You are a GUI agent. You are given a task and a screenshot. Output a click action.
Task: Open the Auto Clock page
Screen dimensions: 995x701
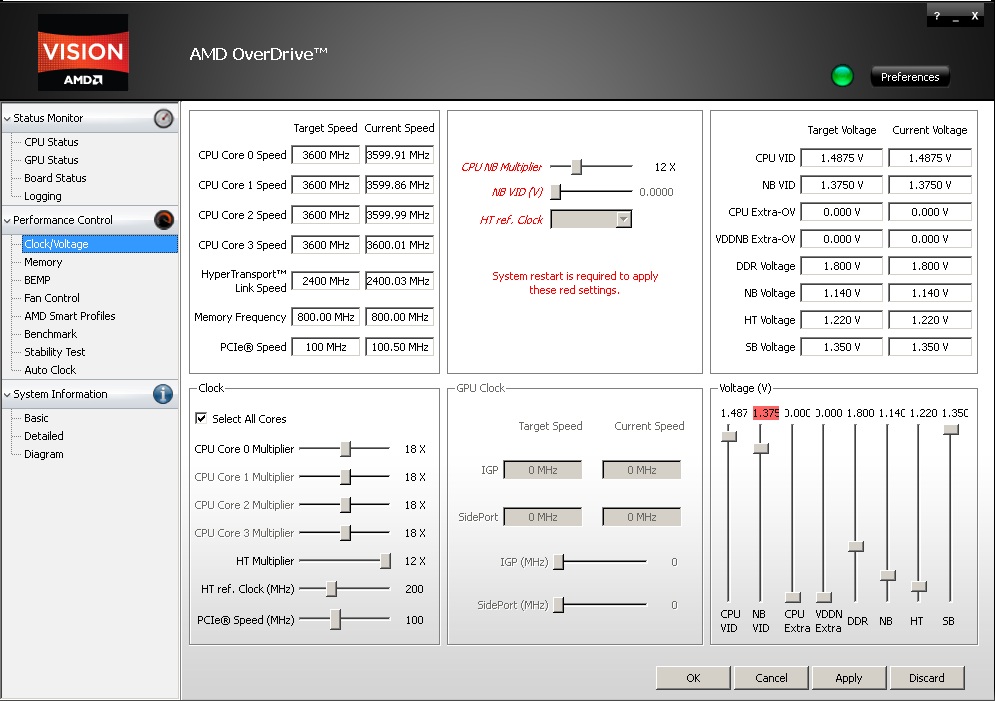[x=50, y=370]
